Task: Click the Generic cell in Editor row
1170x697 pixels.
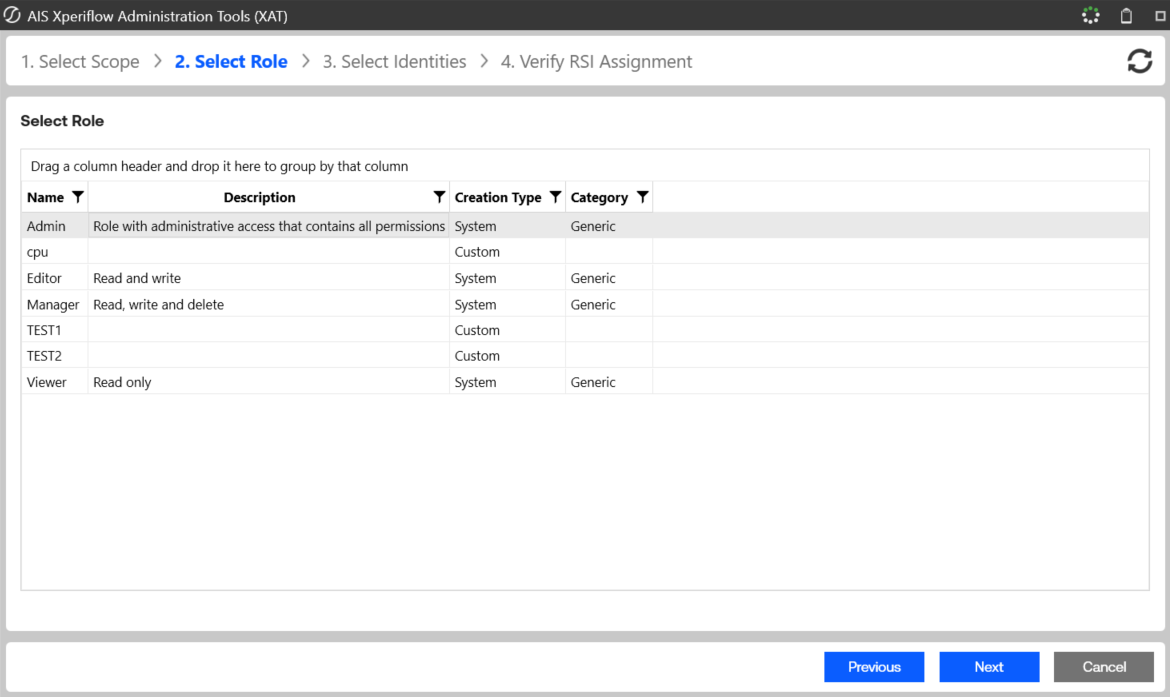Action: (609, 278)
